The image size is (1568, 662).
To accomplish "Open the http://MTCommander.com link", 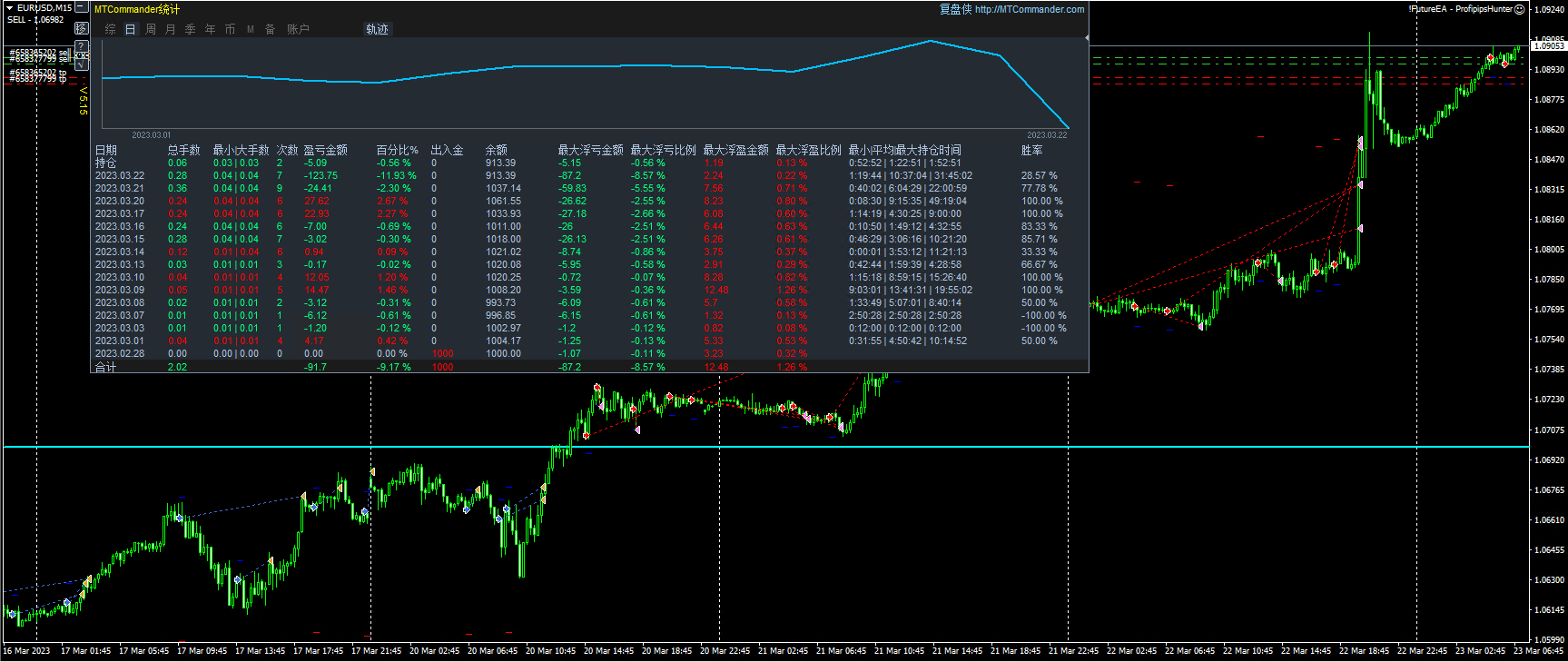I will coord(1029,9).
